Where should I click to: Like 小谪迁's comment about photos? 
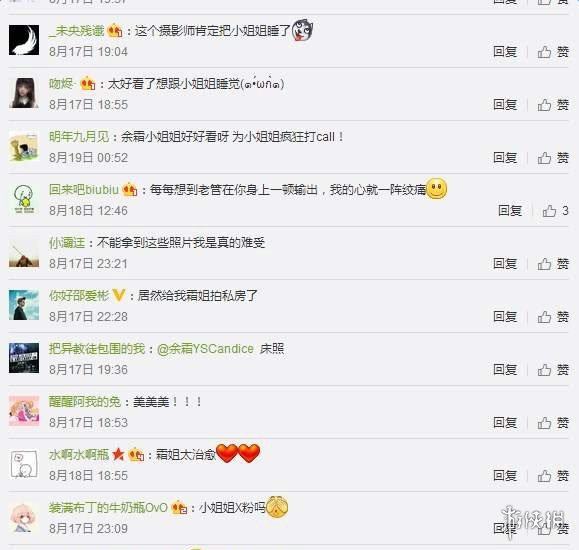(553, 264)
